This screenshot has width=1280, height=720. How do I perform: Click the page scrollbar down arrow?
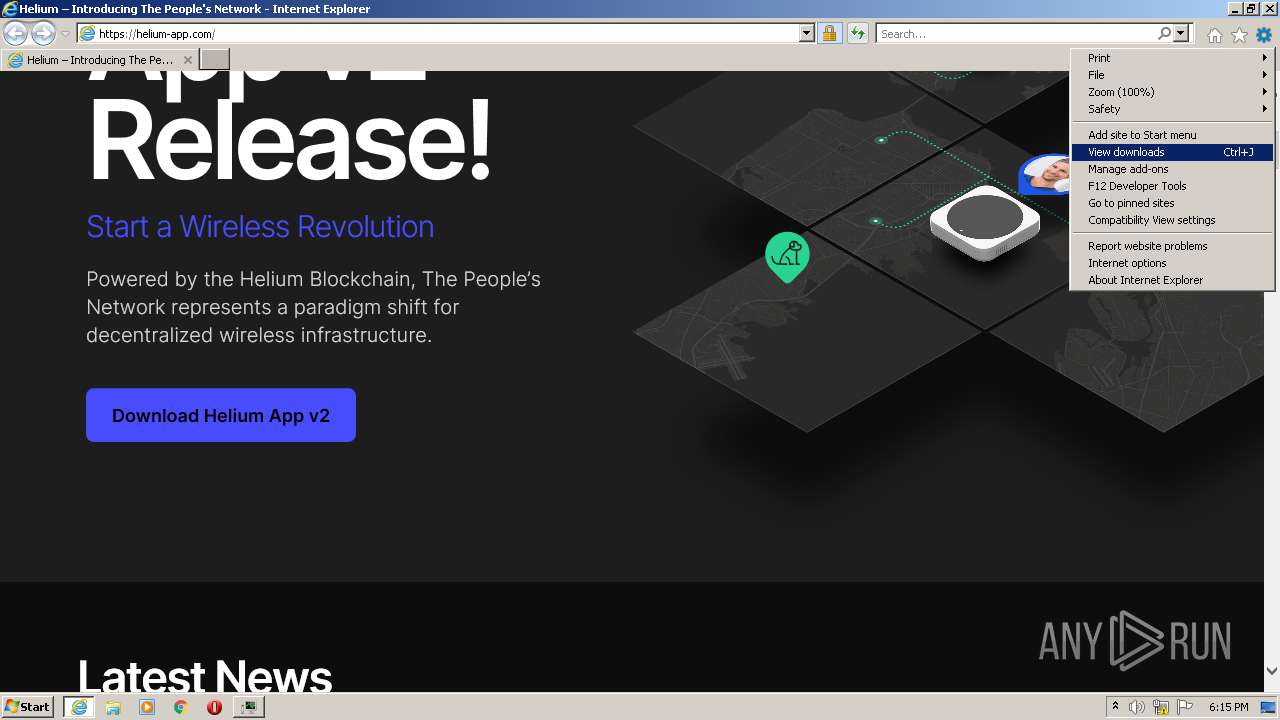coord(1272,671)
